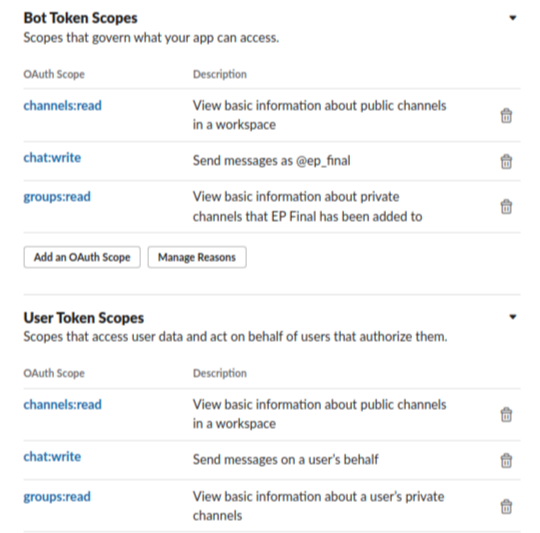The width and height of the screenshot is (540, 533).
Task: Select the User Token Scopes heading
Action: coord(84,317)
